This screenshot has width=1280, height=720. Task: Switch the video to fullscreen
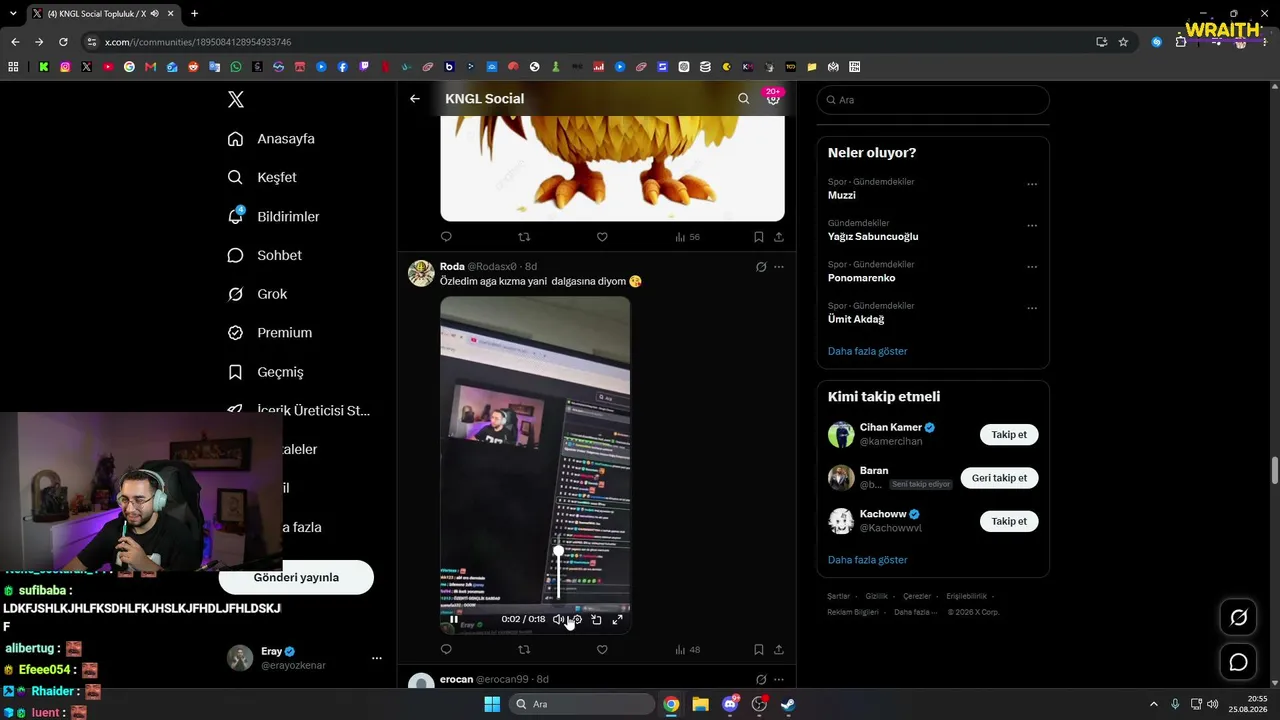coord(618,619)
